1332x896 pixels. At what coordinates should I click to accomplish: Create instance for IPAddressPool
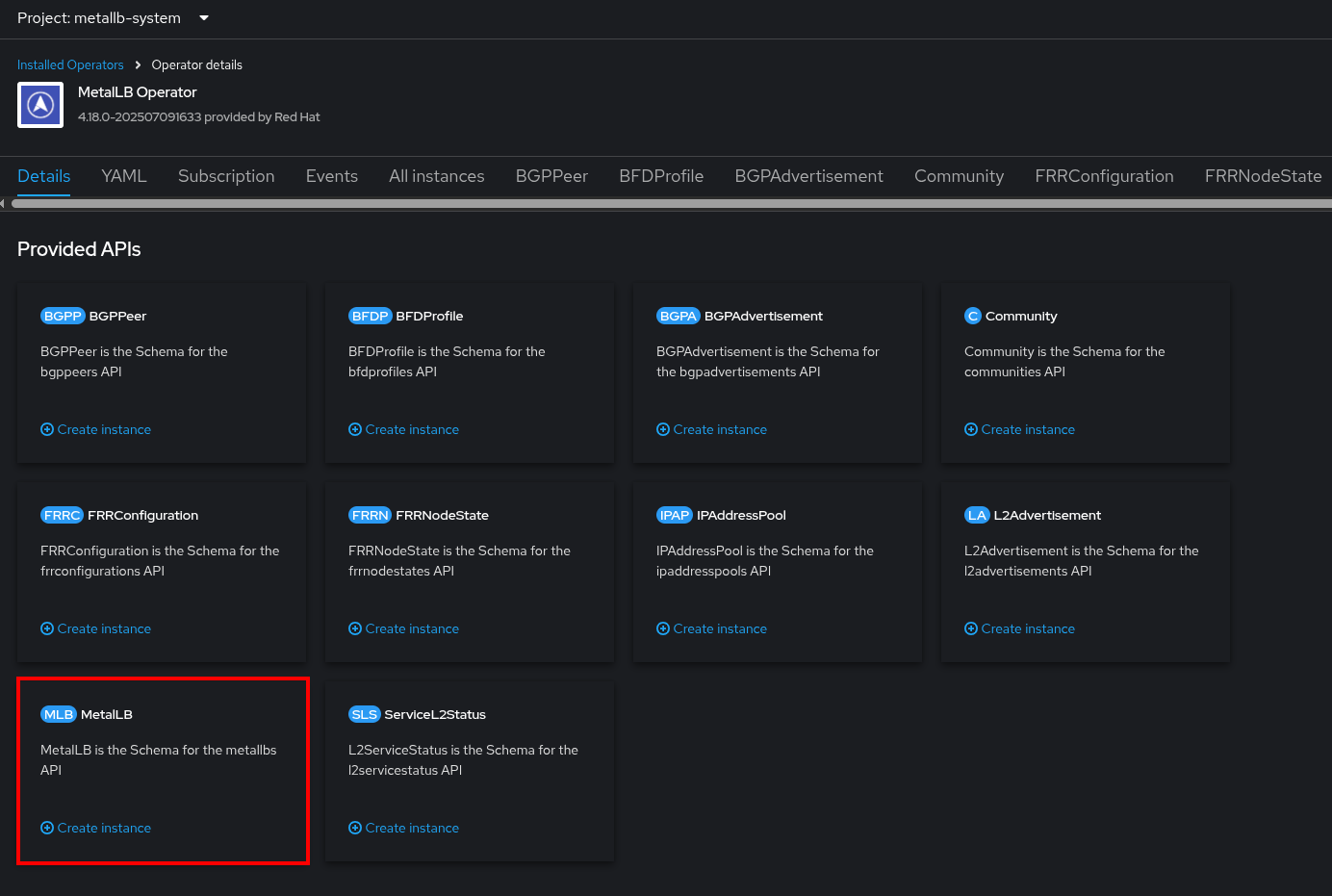[x=712, y=628]
